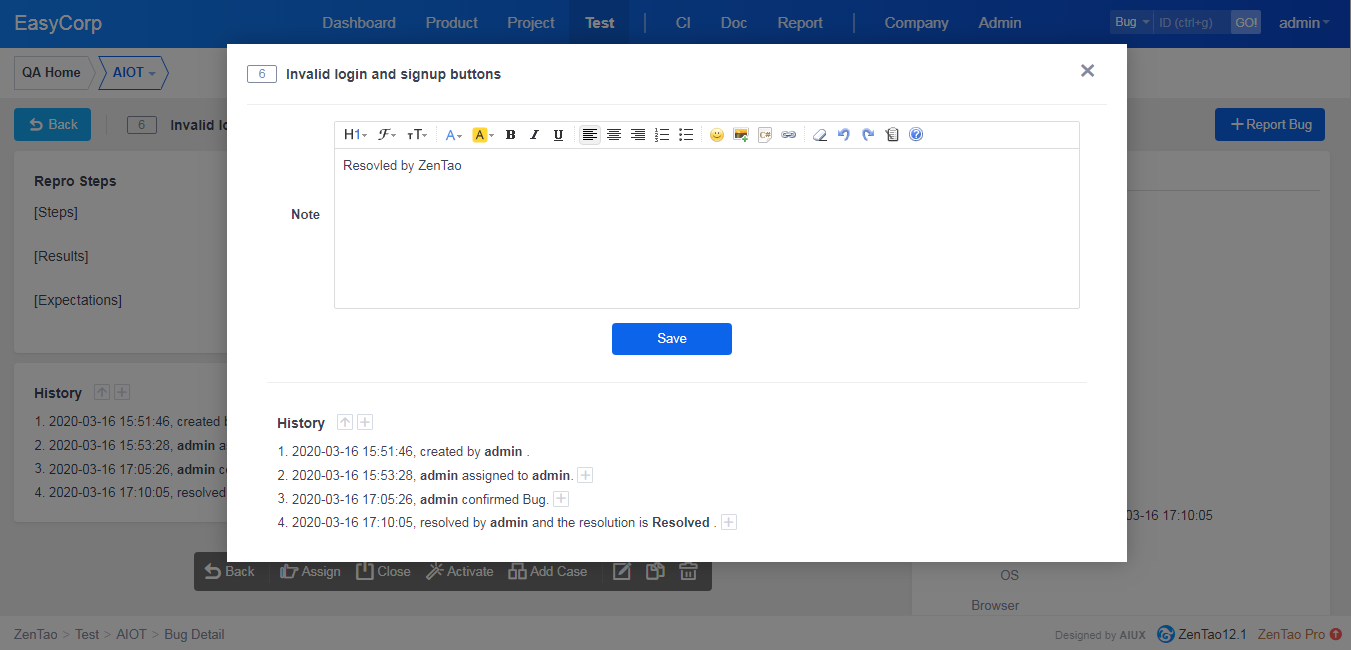Click the redo arrow icon
Screen dimensions: 1351x650
coord(868,135)
